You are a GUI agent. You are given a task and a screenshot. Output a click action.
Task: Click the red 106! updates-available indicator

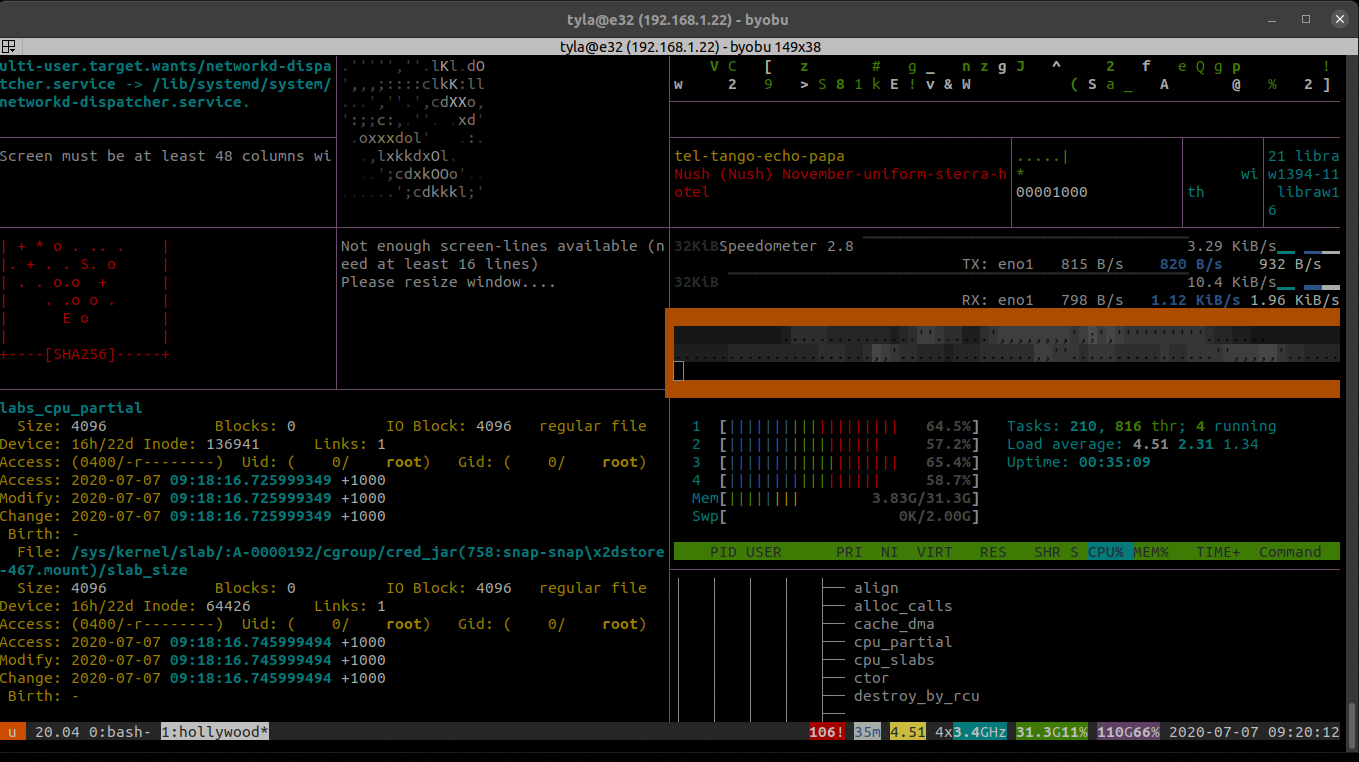(827, 732)
